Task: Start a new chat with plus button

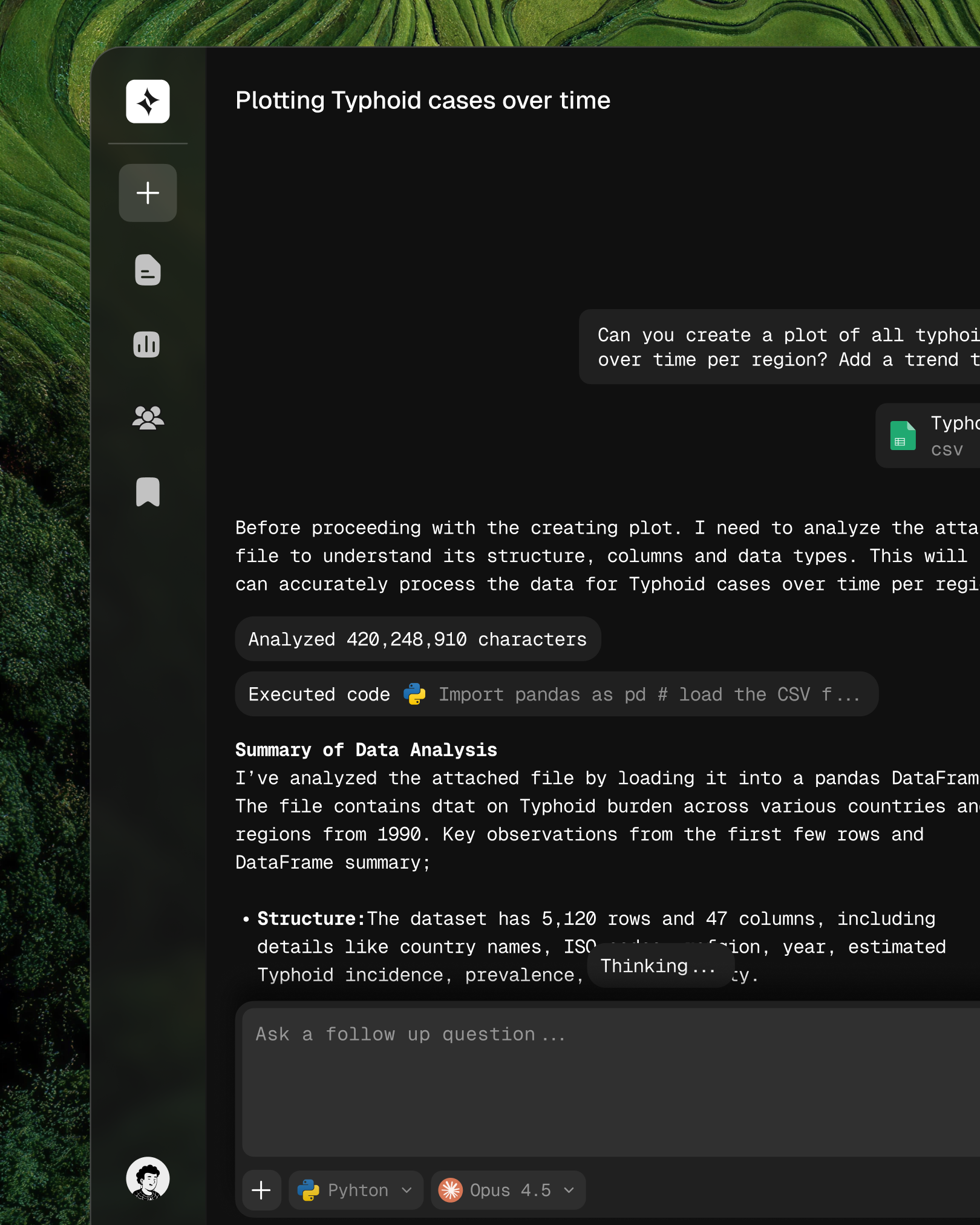Action: coord(148,193)
